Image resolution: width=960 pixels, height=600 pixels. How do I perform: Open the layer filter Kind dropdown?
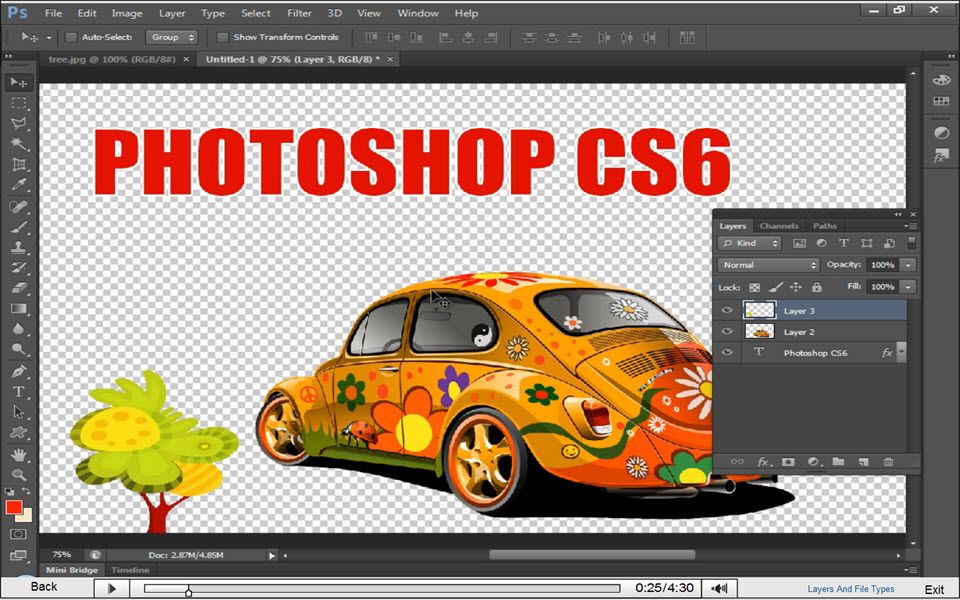tap(749, 243)
